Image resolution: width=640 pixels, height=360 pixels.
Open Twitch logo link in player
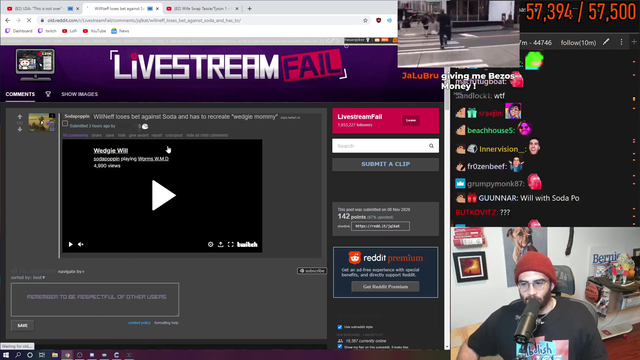(247, 244)
